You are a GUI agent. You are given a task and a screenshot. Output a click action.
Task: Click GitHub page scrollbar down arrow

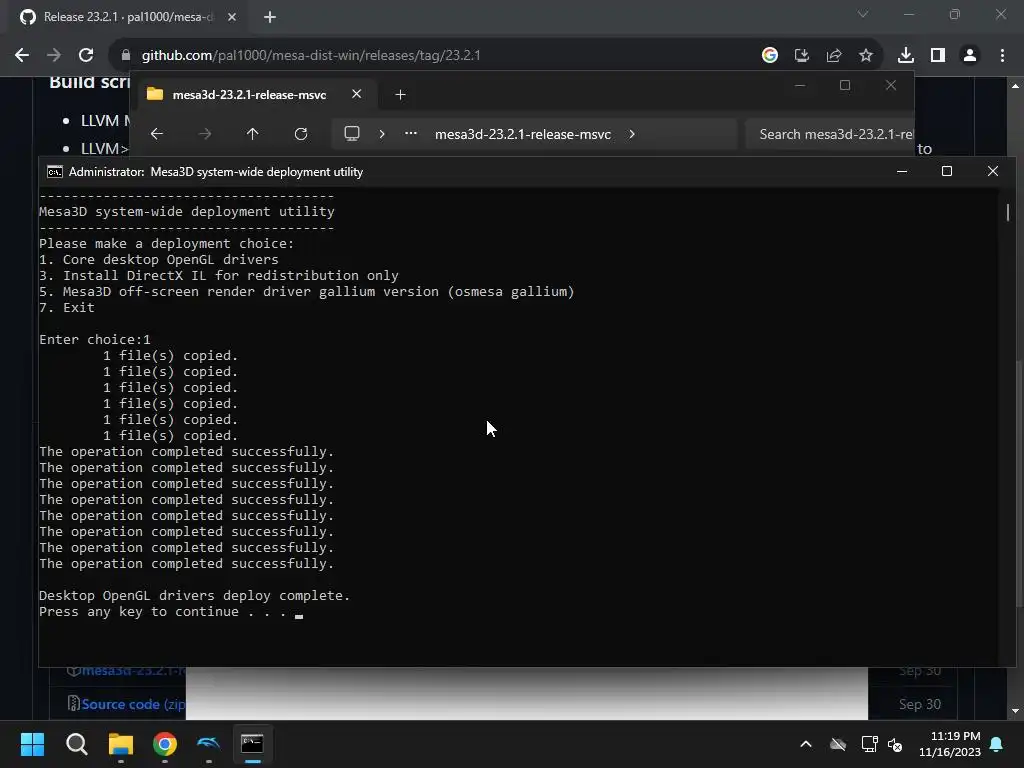(1015, 711)
